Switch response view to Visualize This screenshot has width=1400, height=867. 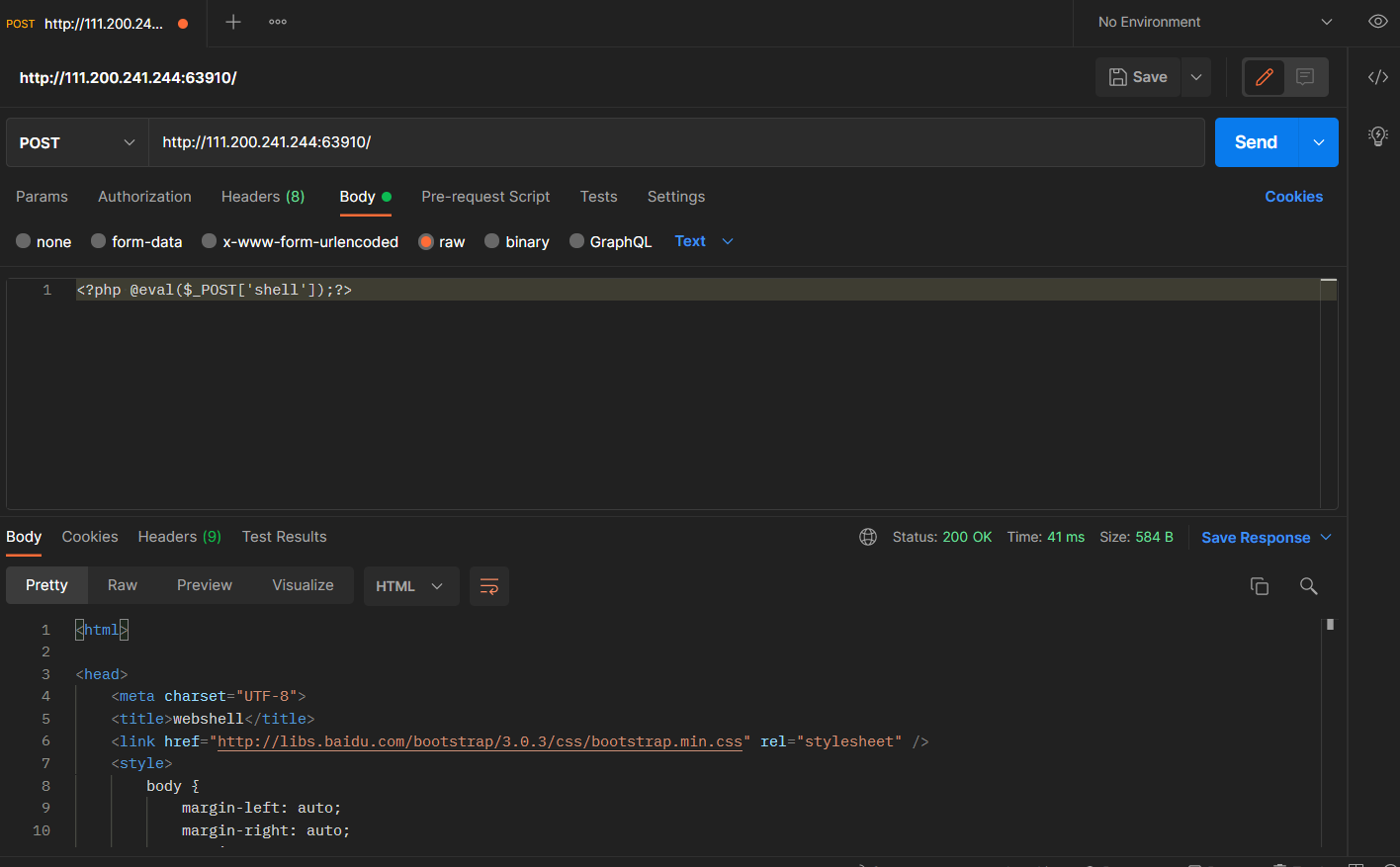pyautogui.click(x=303, y=585)
